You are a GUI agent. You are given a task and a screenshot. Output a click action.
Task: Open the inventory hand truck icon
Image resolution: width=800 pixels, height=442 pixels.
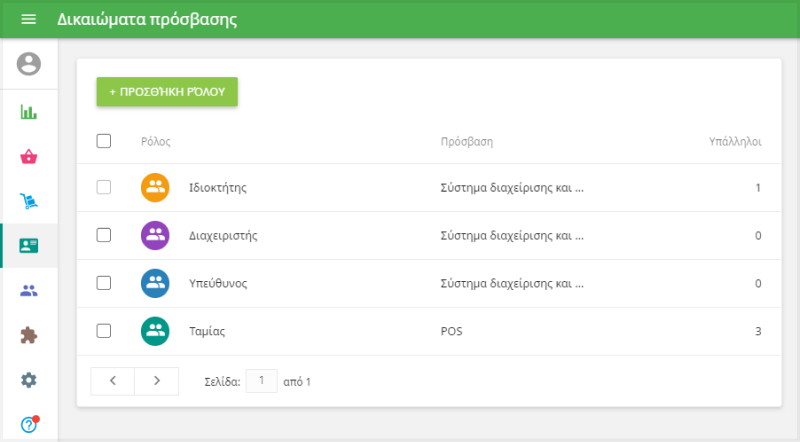[x=29, y=203]
